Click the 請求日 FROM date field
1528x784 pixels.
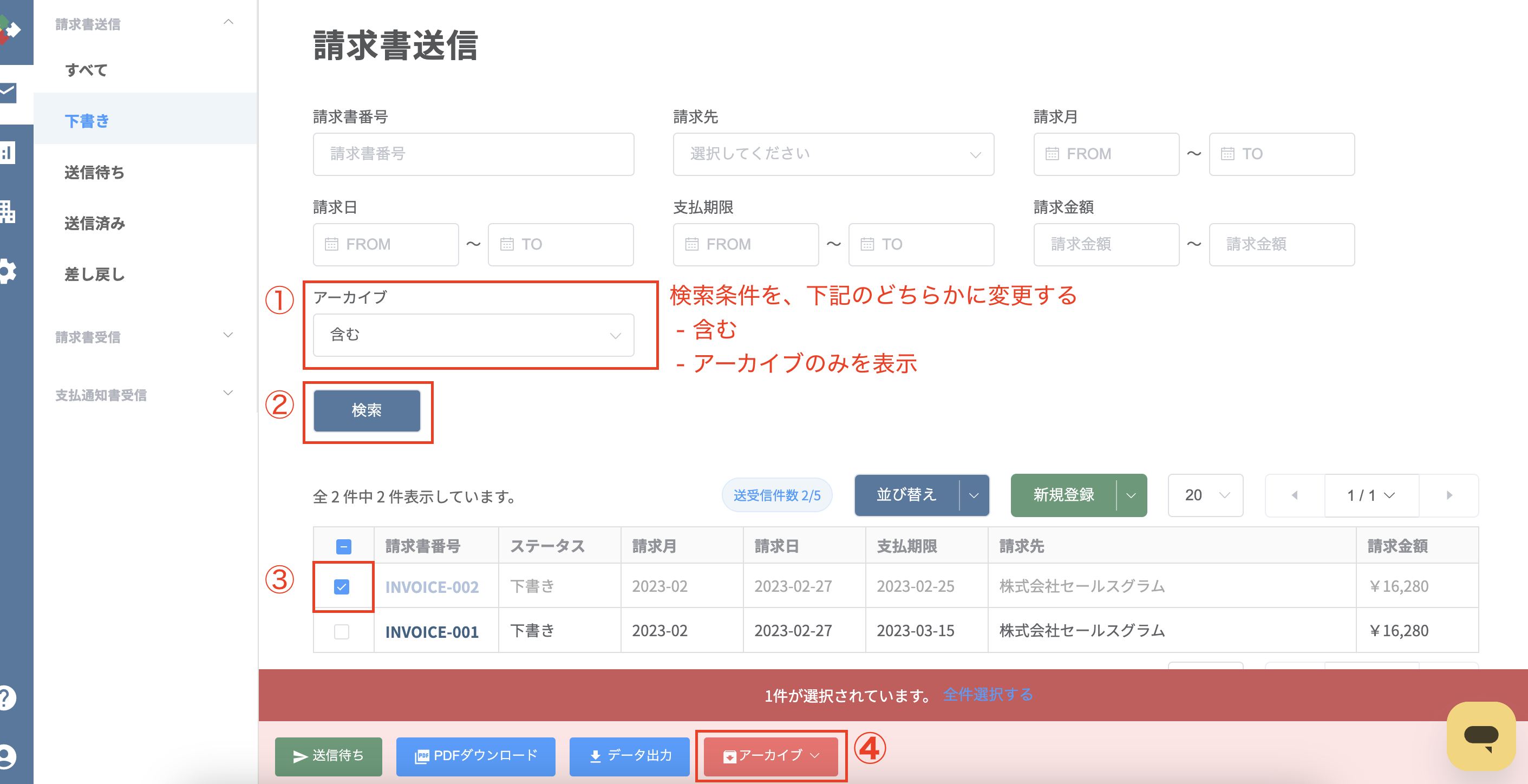[x=386, y=244]
